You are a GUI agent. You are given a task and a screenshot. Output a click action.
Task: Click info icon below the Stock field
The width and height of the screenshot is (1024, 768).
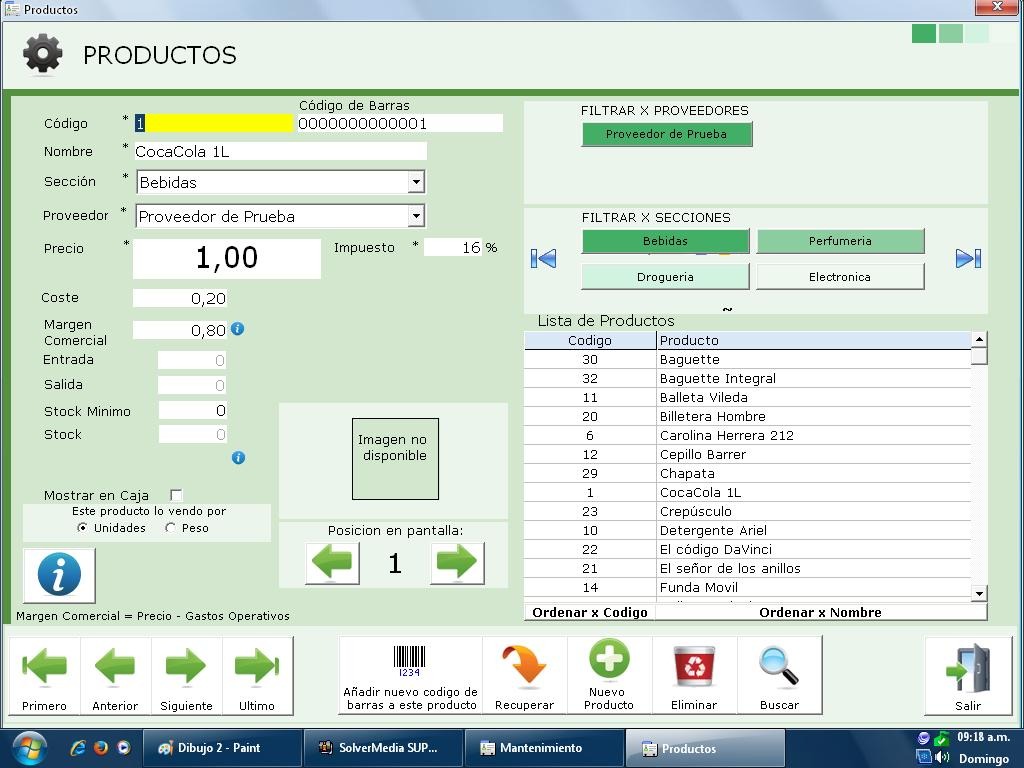238,458
